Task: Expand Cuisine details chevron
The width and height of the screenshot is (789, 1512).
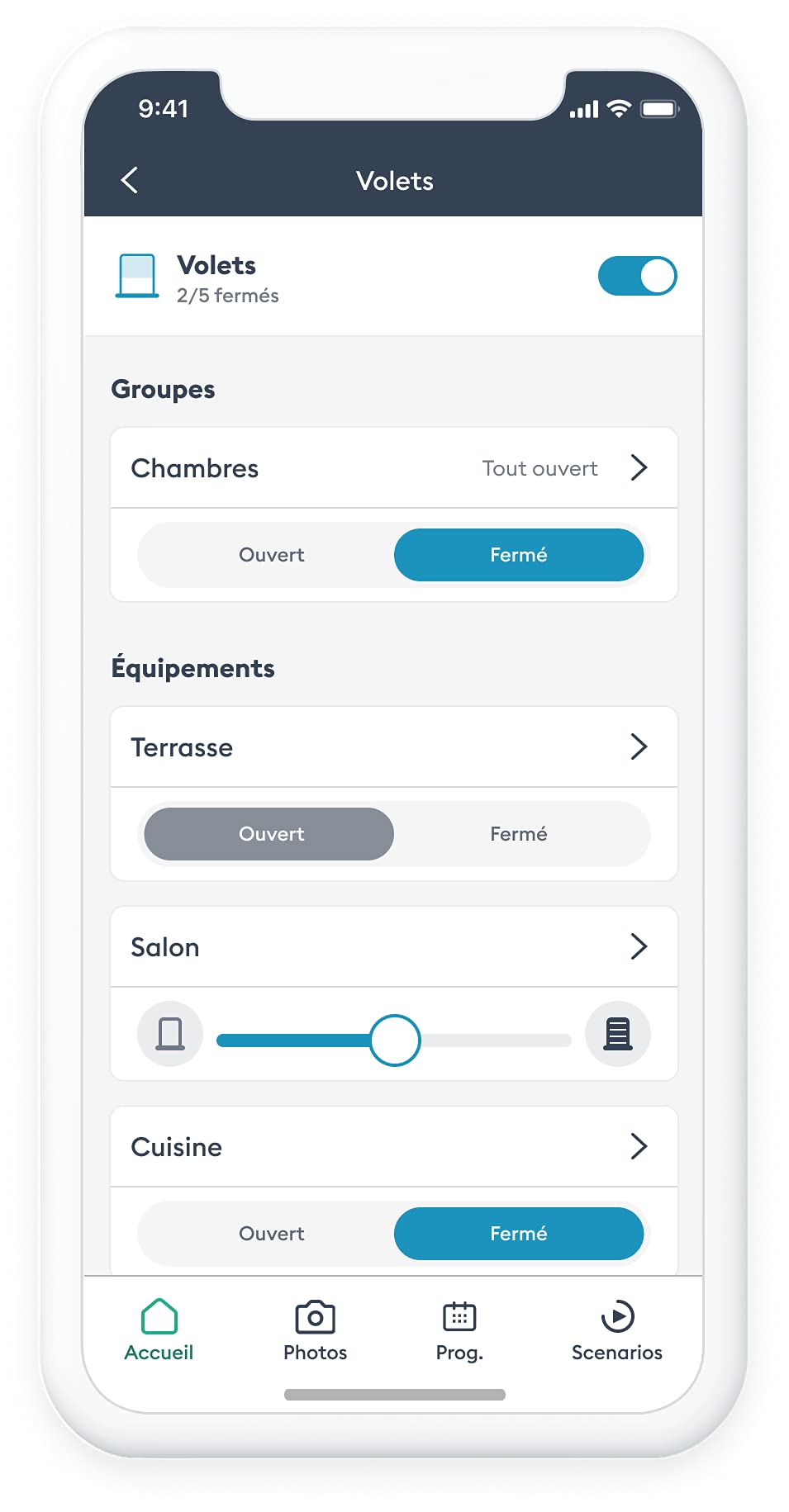Action: point(639,1146)
